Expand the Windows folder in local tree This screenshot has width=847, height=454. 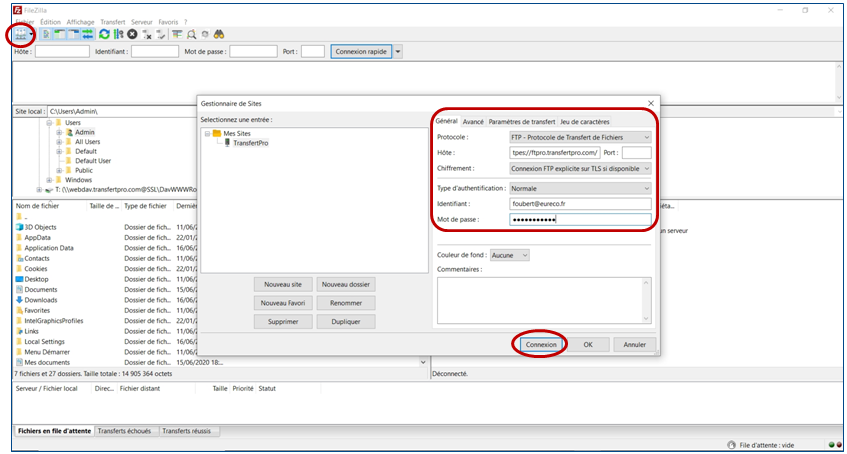(49, 179)
